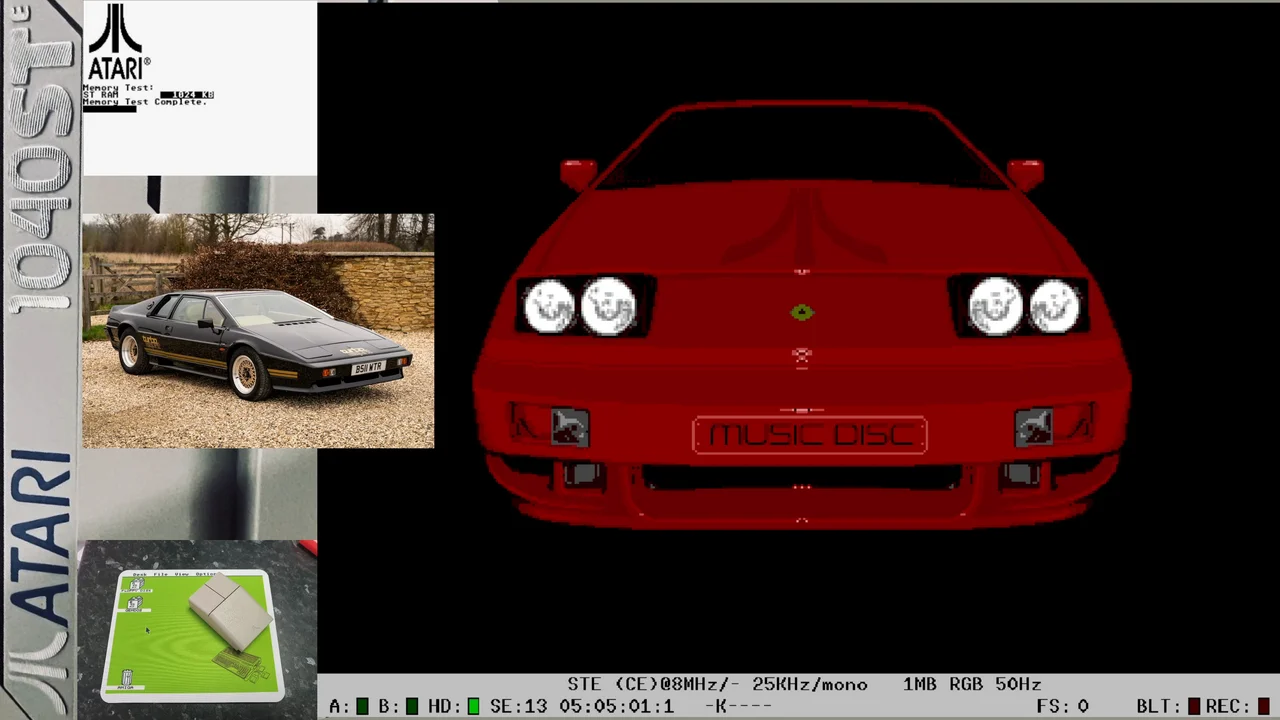Click the car's left fog light
The image size is (1280, 720).
coord(570,428)
